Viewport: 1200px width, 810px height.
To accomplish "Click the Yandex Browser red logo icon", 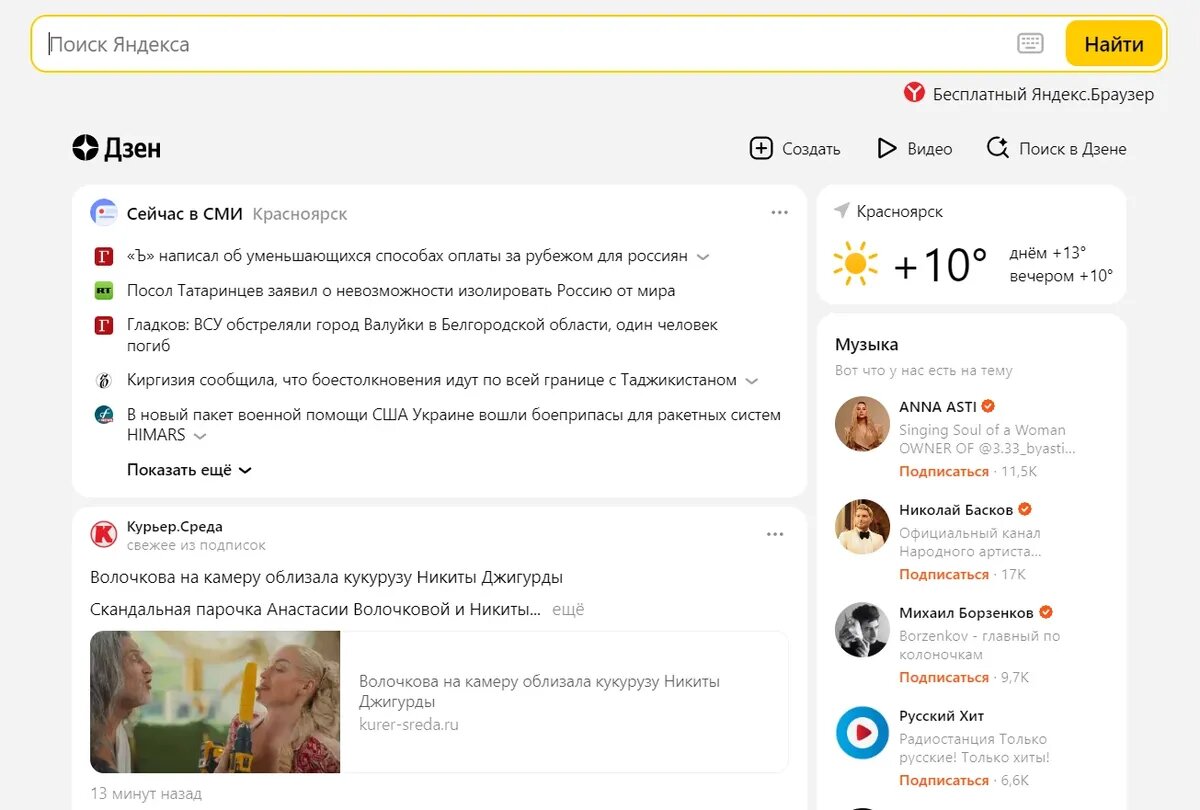I will (x=914, y=93).
